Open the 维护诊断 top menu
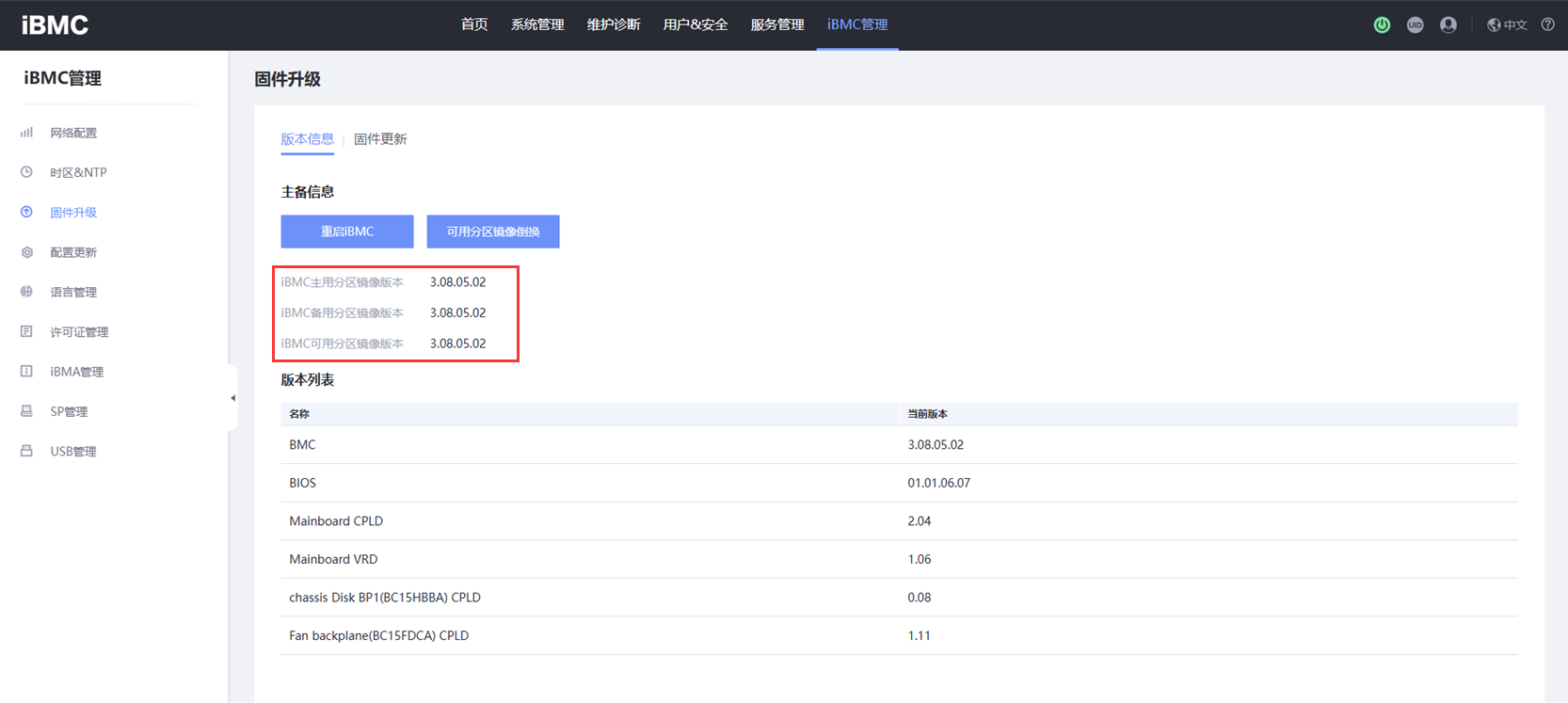This screenshot has height=703, width=1568. coord(614,24)
